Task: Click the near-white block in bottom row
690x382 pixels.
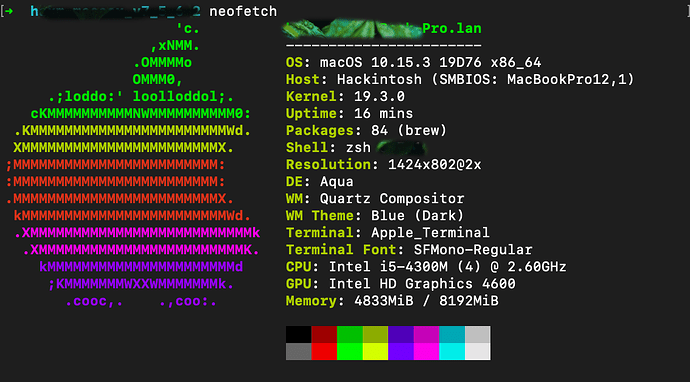Action: tap(477, 352)
